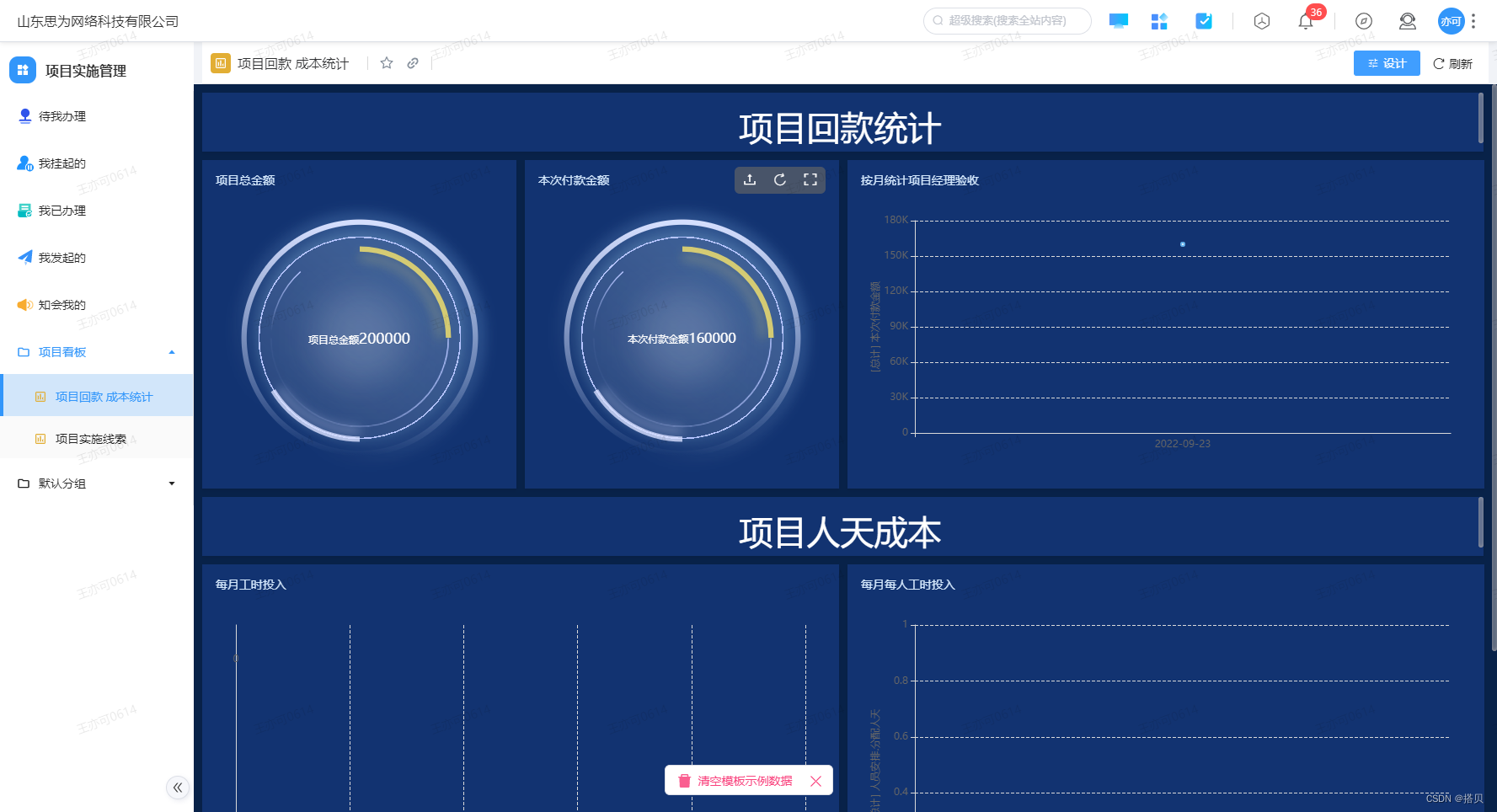
Task: Open 我挂起的 in sidebar
Action: [97, 163]
